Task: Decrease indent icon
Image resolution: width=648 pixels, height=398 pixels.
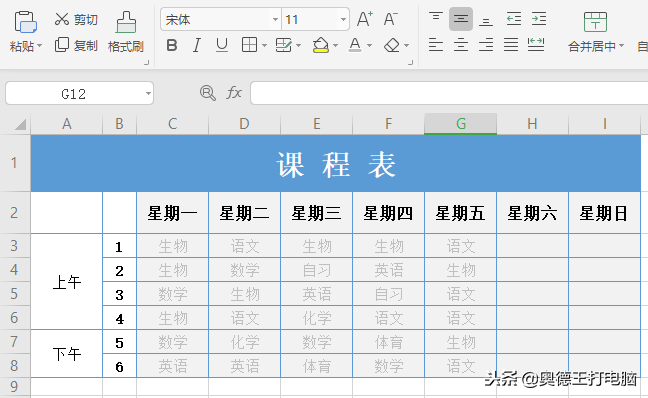Action: pyautogui.click(x=514, y=19)
